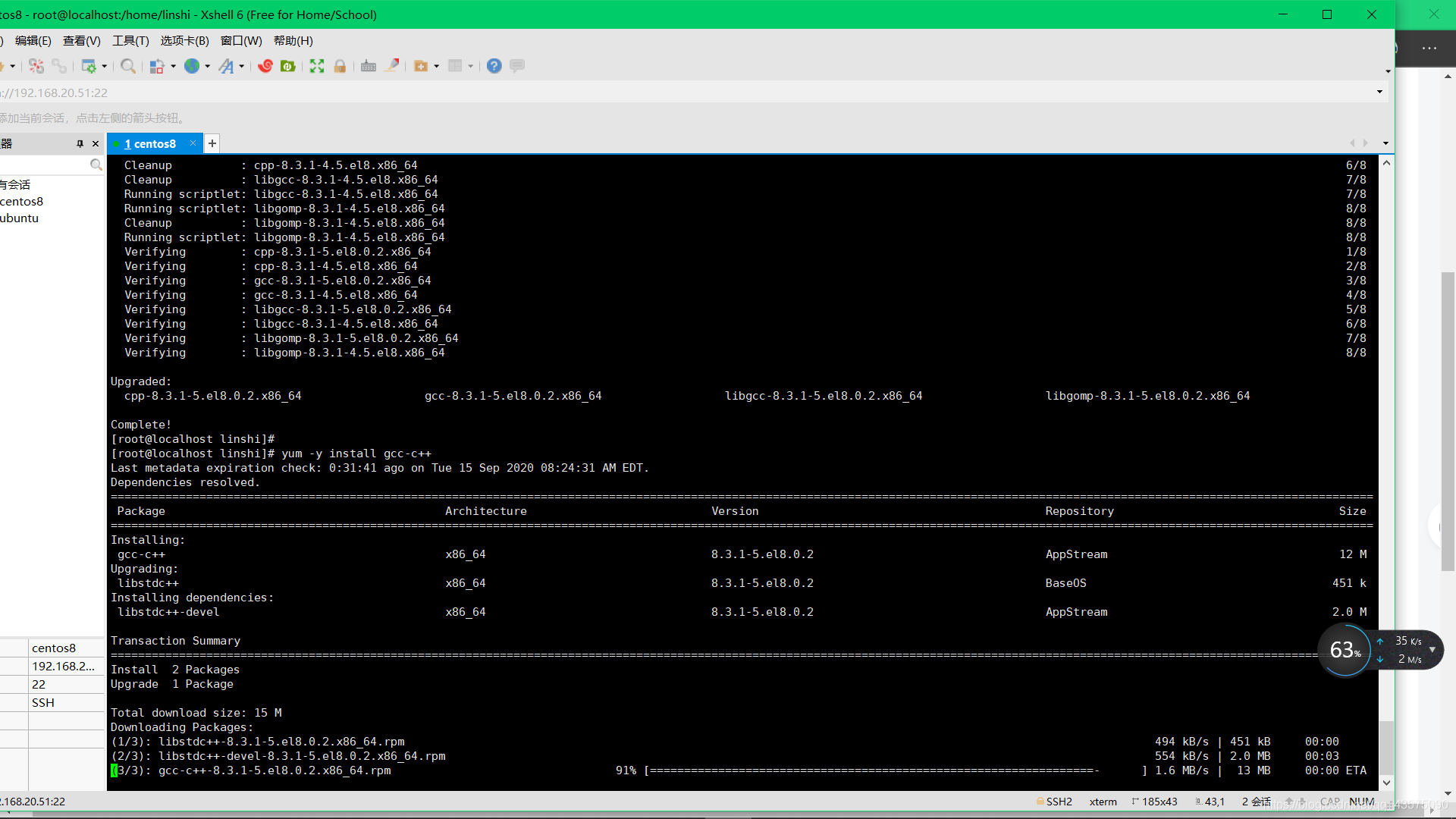Image resolution: width=1456 pixels, height=819 pixels.
Task: Click the scroll tabs right arrow
Action: [x=1365, y=143]
